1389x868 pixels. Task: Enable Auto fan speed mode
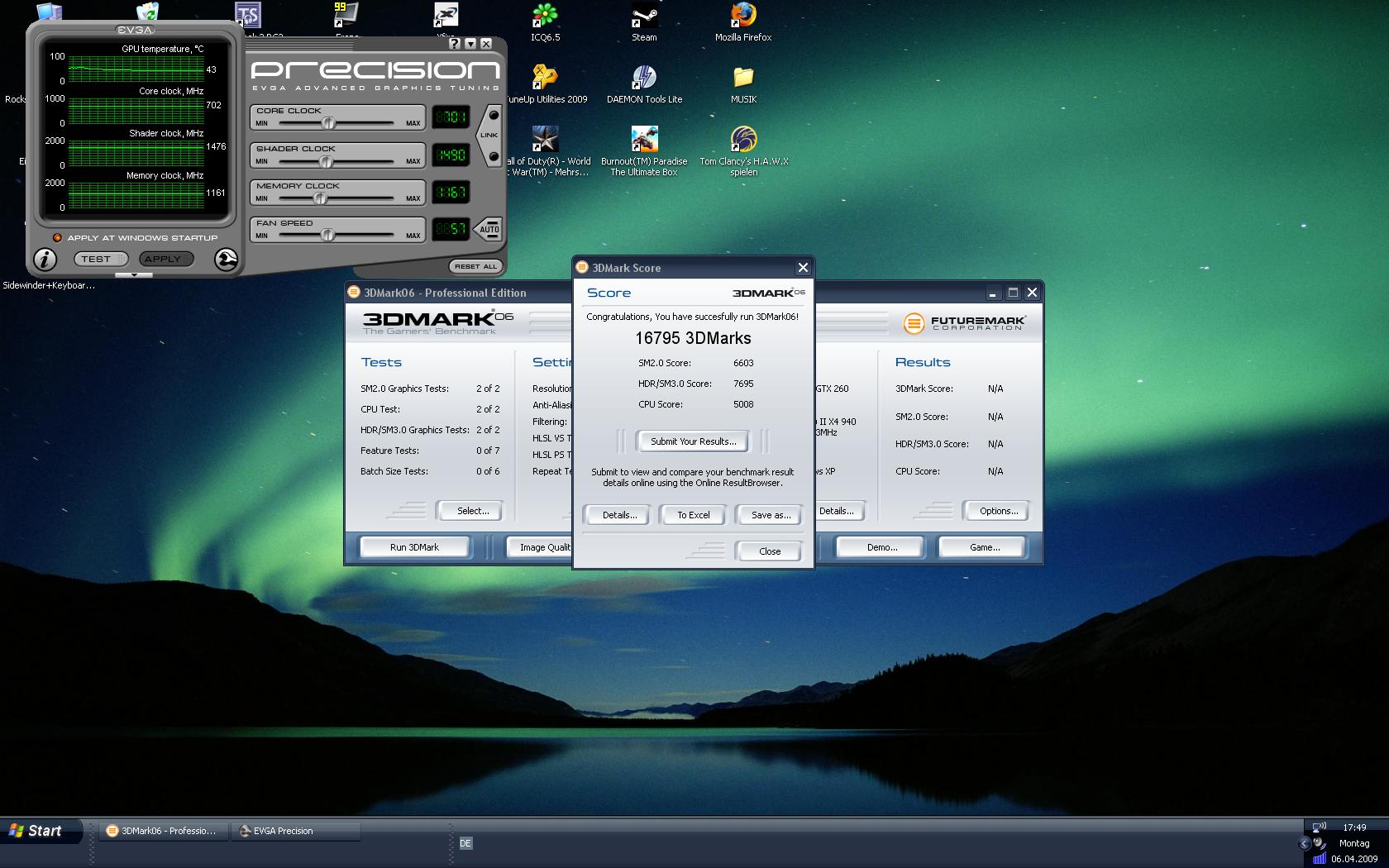tap(489, 229)
